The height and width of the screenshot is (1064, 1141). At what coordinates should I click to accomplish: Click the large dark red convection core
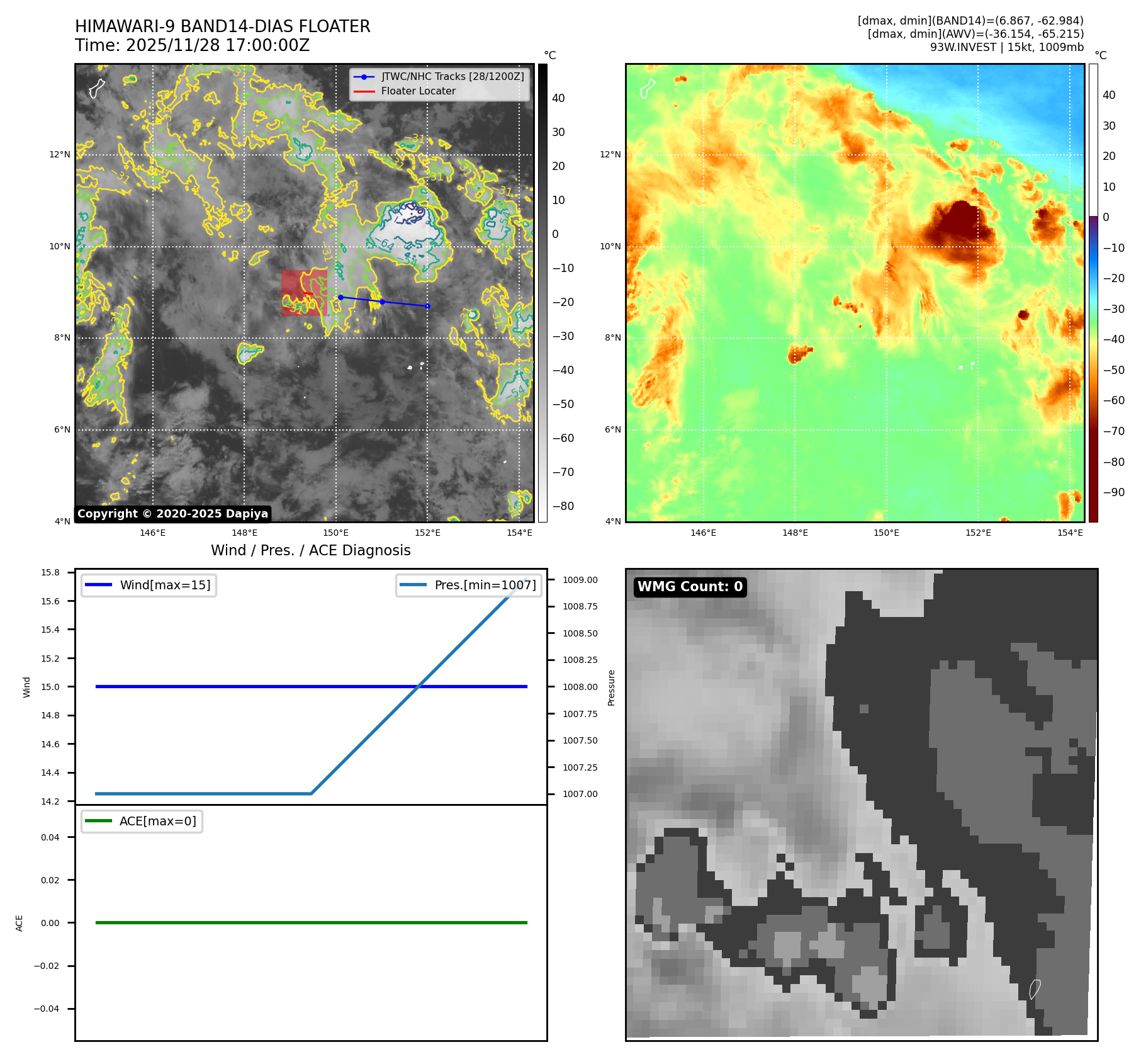(x=960, y=227)
